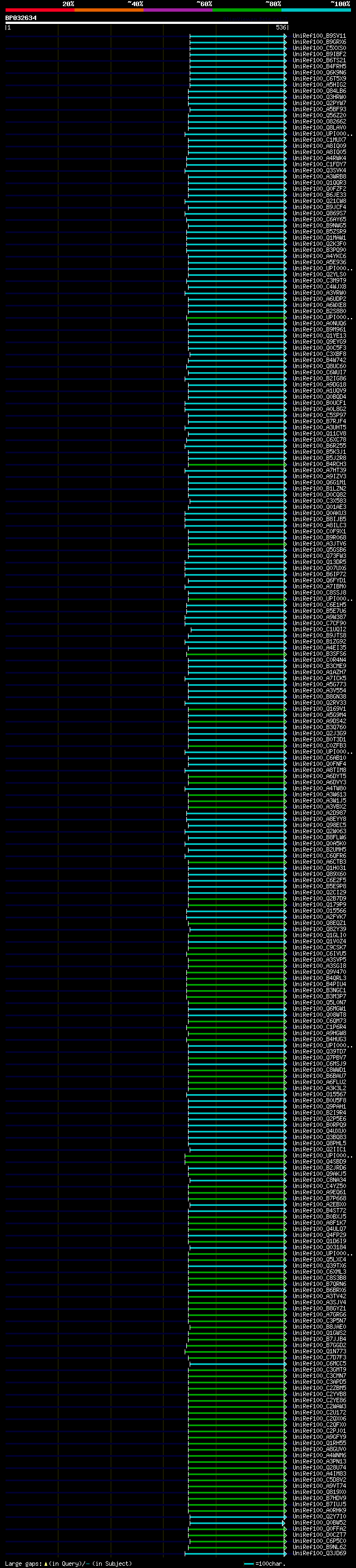Select hit UniRef100_Q98EC5
Screen dimensions: 356x1568
pos(319,825)
